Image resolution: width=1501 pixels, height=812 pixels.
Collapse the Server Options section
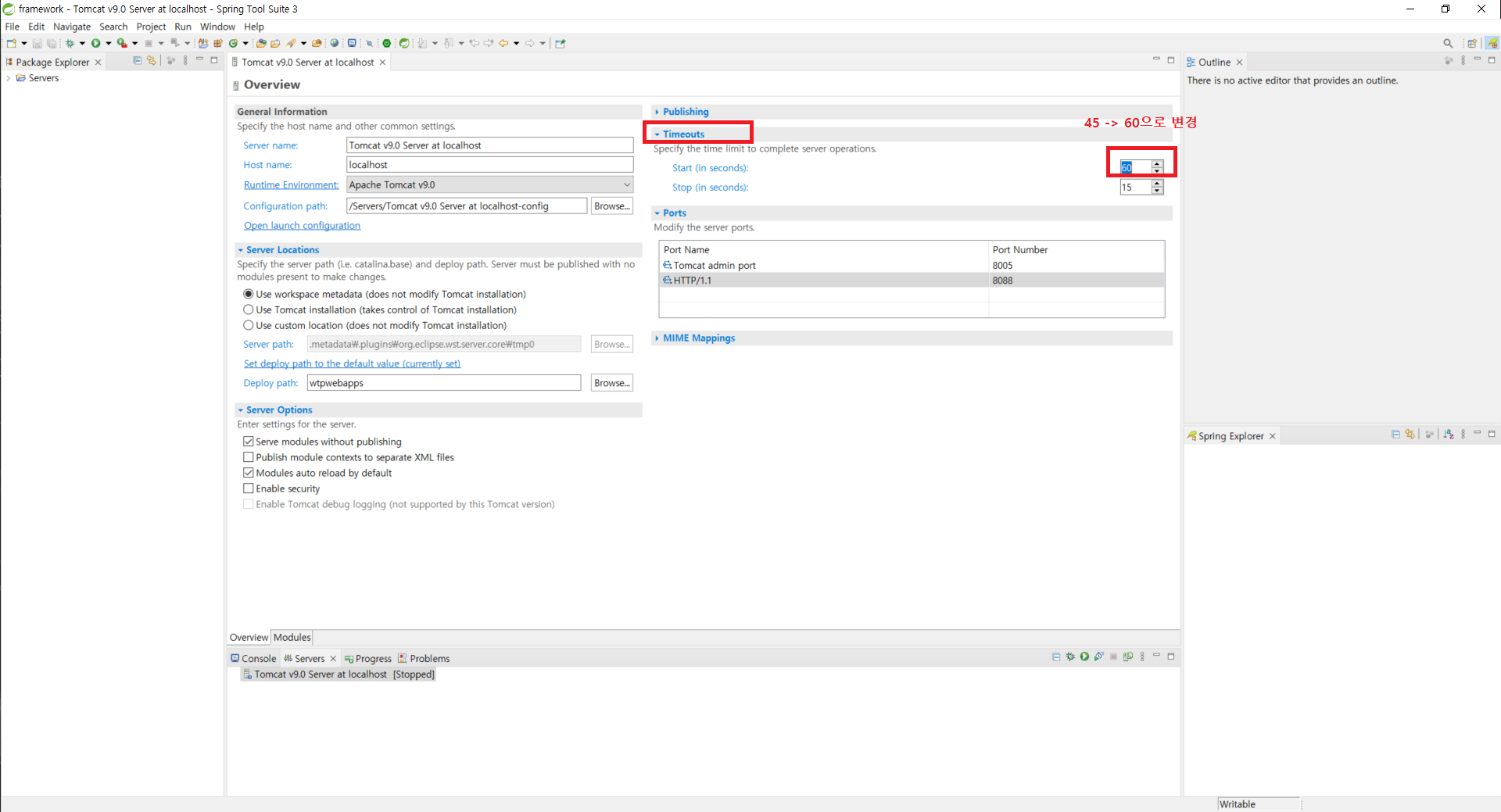pos(241,410)
